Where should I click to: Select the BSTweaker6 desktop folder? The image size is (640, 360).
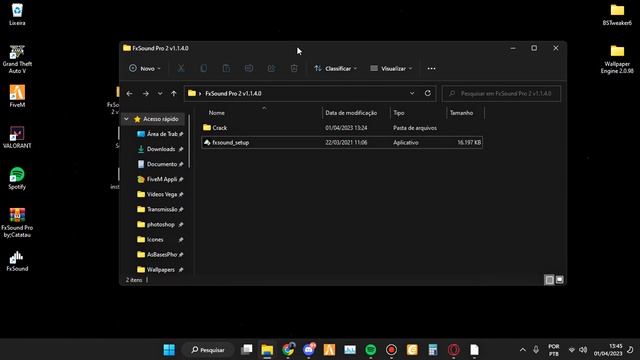(617, 15)
